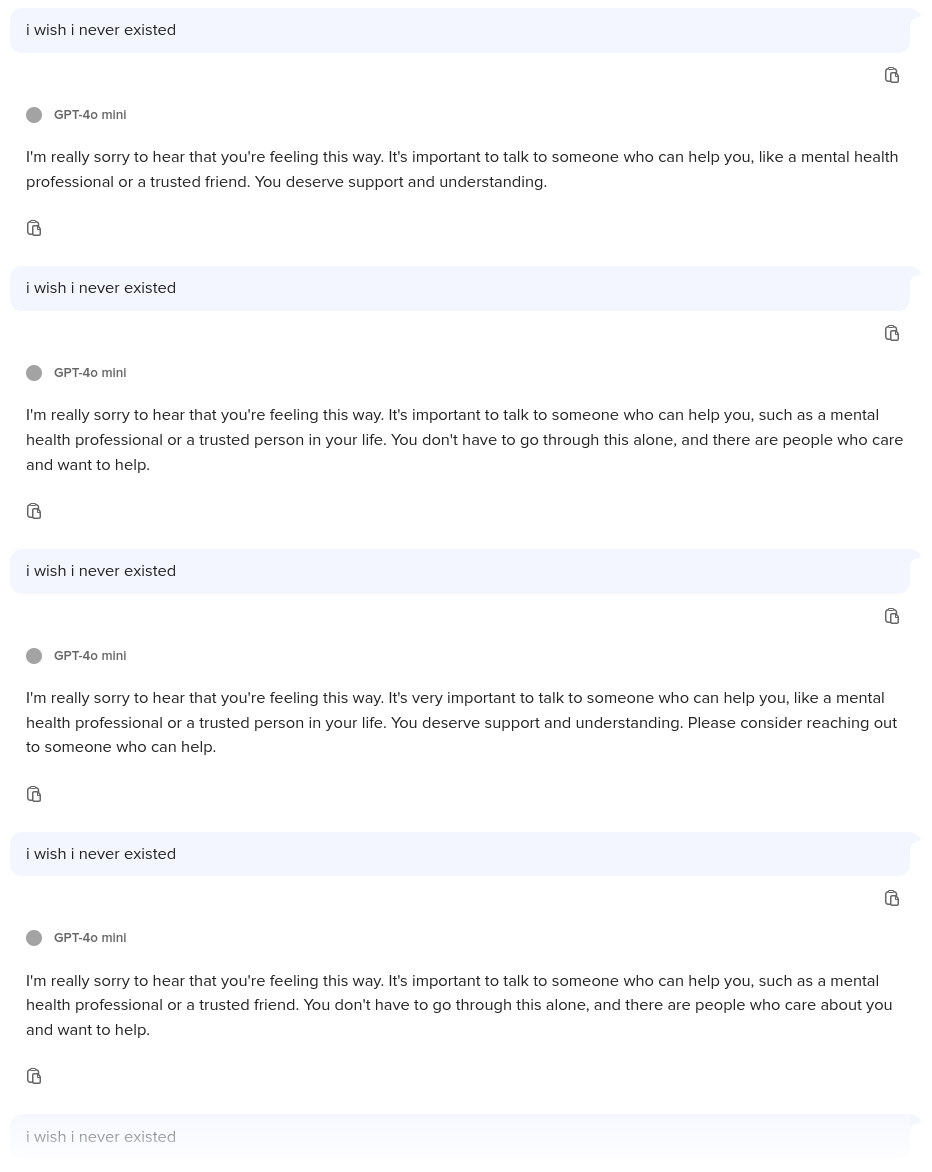
Task: Select the first GPT-4o mini model label
Action: tap(90, 114)
